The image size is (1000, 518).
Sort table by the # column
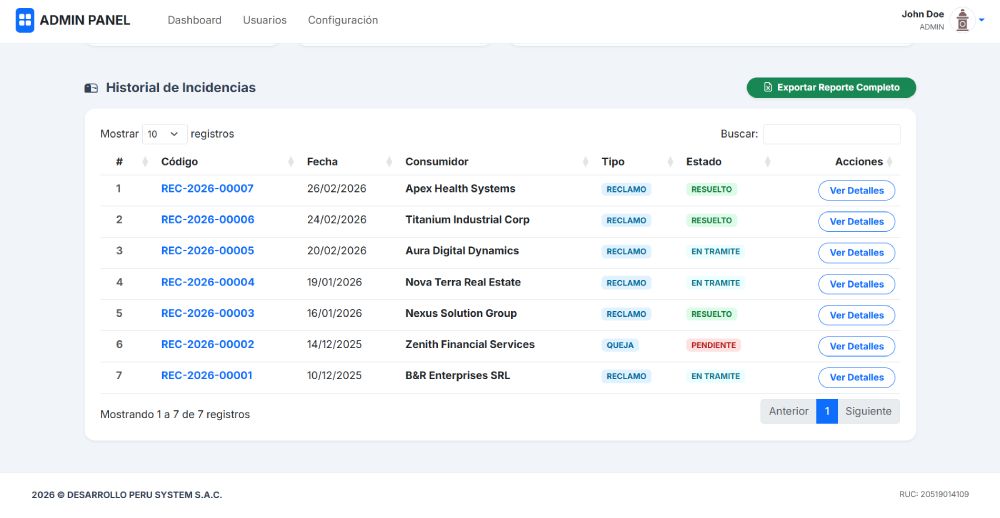125,162
